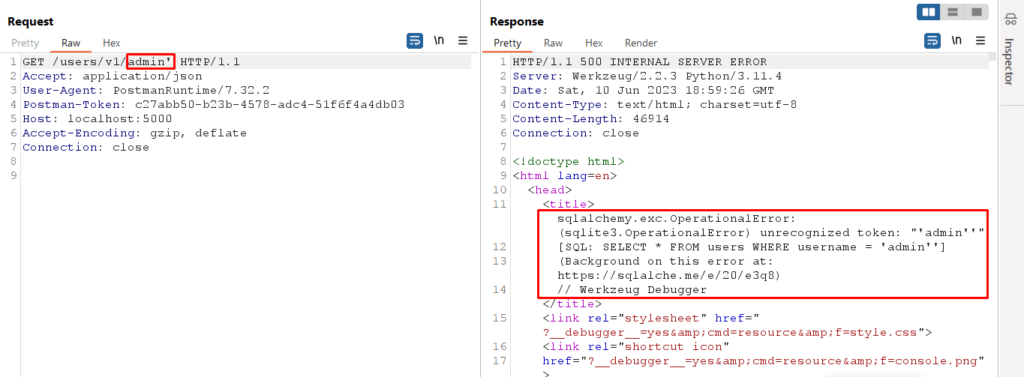Screen dimensions: 1024x377
Task: Click the // Werkzeug Debugger line
Action: pyautogui.click(x=633, y=290)
